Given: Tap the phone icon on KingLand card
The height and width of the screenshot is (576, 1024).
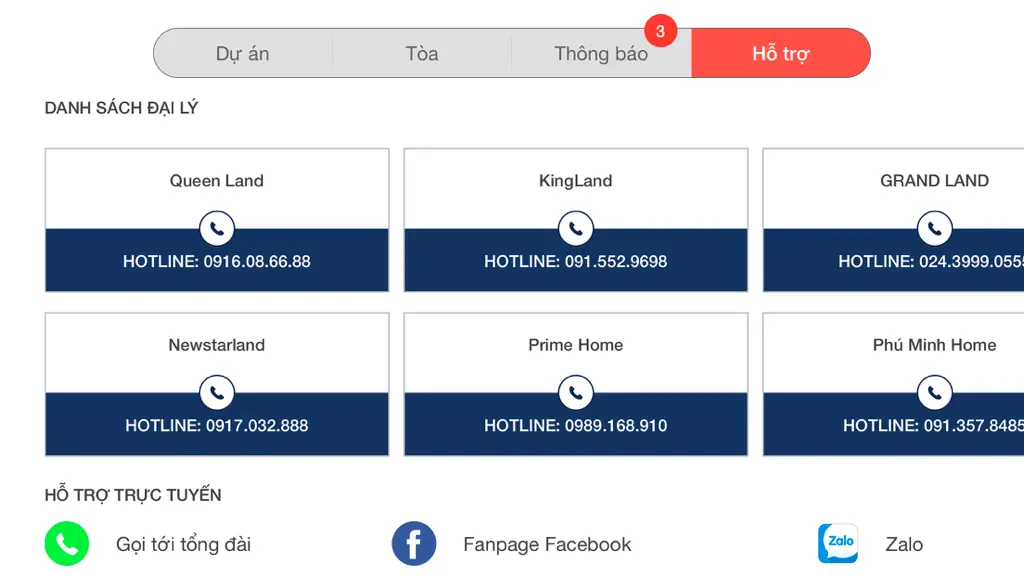Looking at the screenshot, I should [576, 229].
